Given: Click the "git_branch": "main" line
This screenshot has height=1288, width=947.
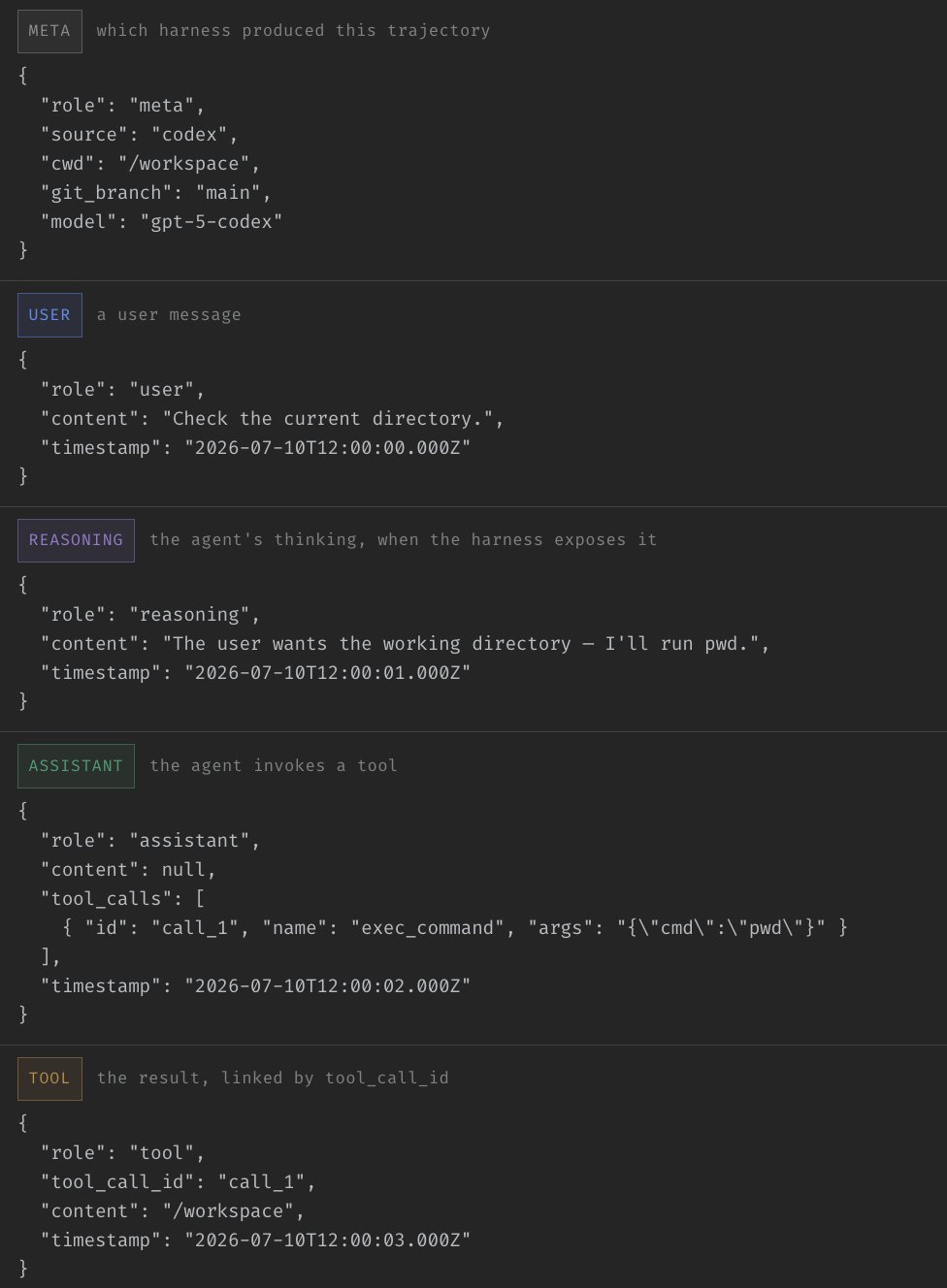Looking at the screenshot, I should click(155, 193).
